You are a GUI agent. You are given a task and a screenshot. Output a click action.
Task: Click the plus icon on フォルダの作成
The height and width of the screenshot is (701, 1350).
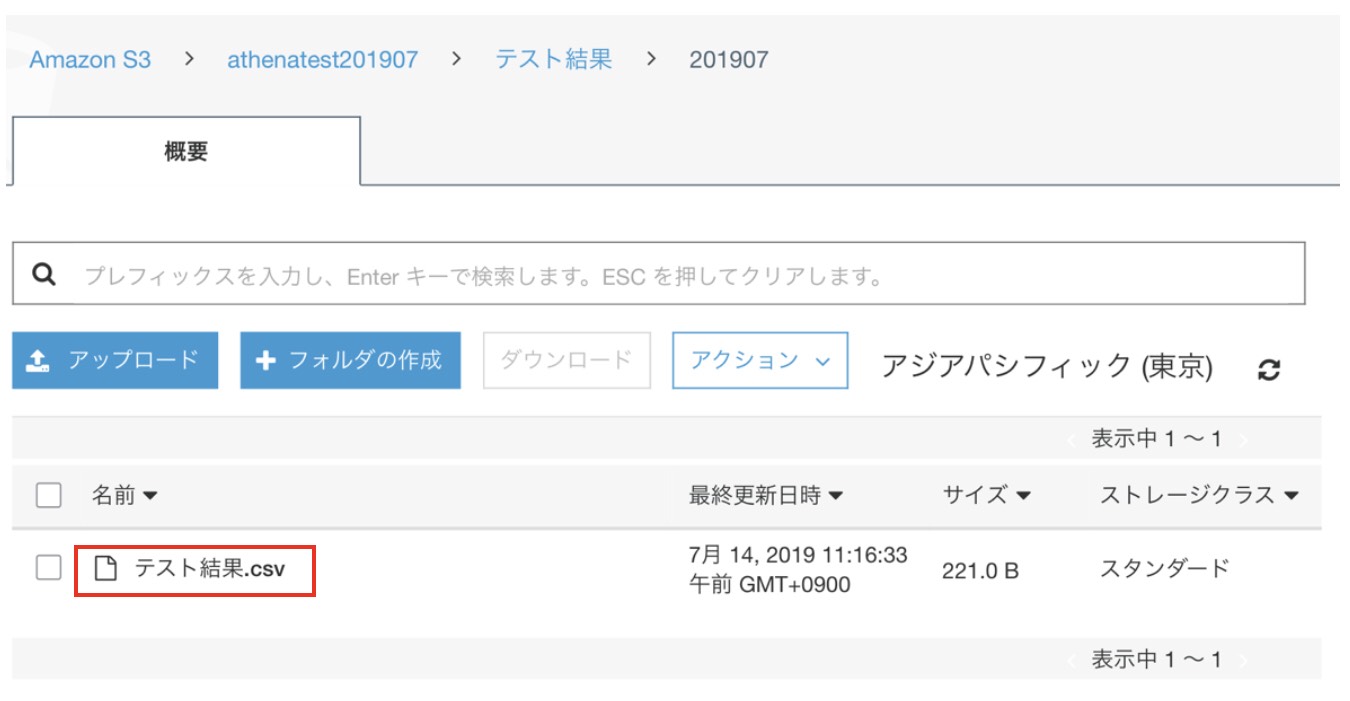coord(265,361)
